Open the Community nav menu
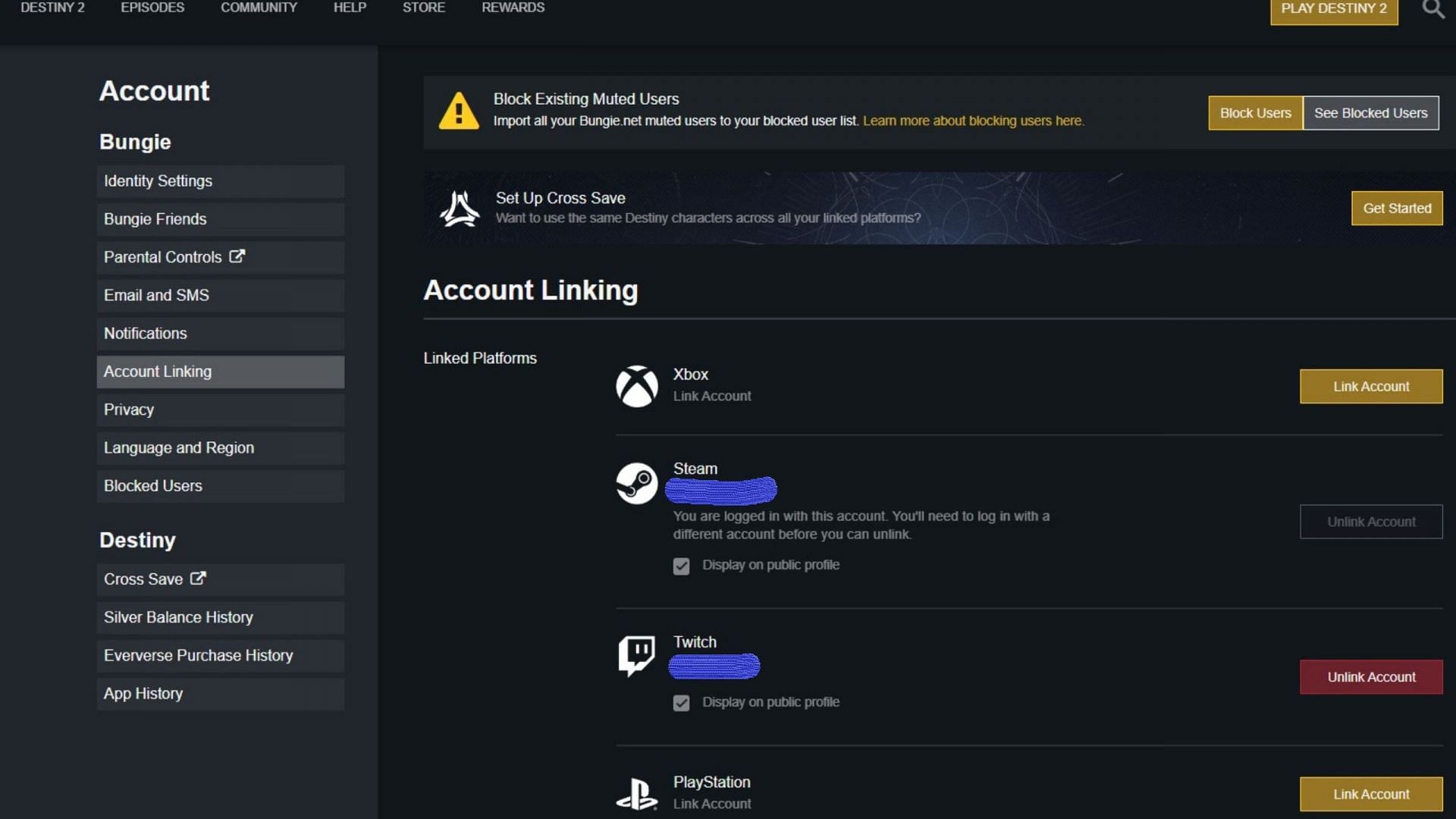Image resolution: width=1456 pixels, height=819 pixels. (259, 8)
